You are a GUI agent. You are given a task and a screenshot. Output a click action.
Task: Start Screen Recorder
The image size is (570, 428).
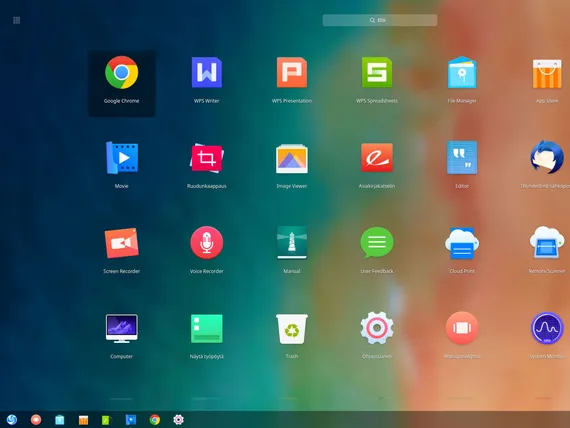click(x=121, y=243)
